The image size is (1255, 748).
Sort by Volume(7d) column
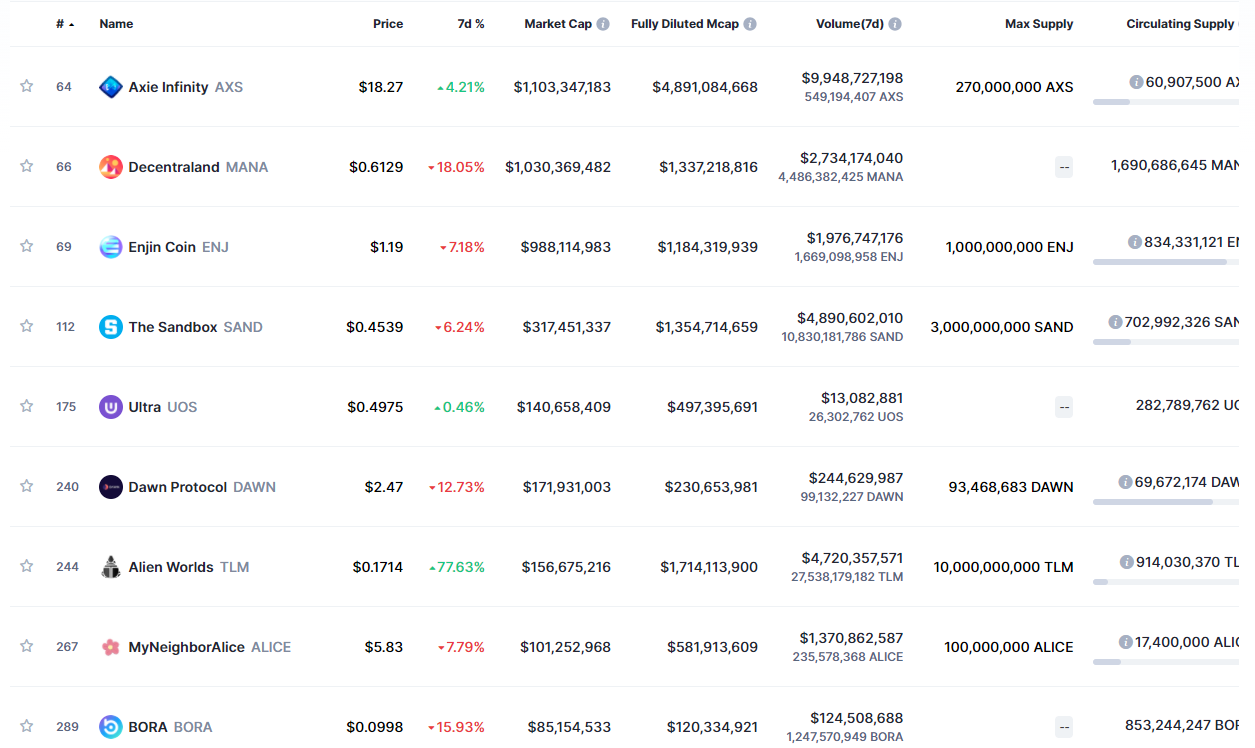tap(850, 24)
